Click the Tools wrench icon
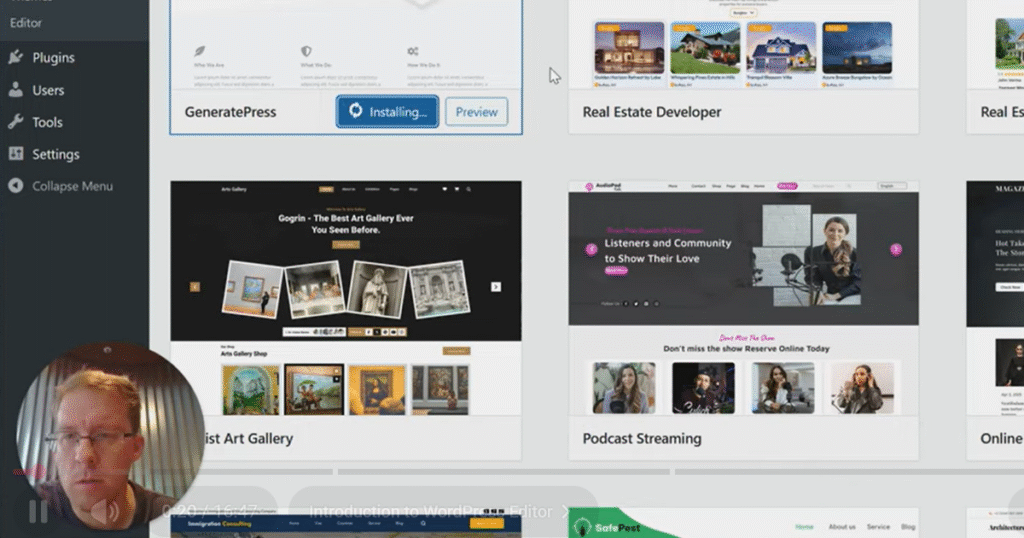Image resolution: width=1024 pixels, height=538 pixels. (x=15, y=122)
